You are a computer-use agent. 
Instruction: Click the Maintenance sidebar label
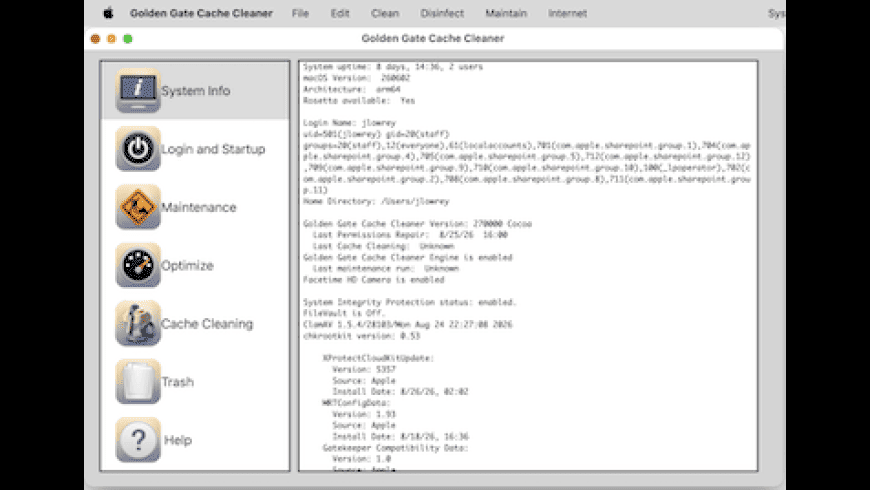click(x=199, y=208)
